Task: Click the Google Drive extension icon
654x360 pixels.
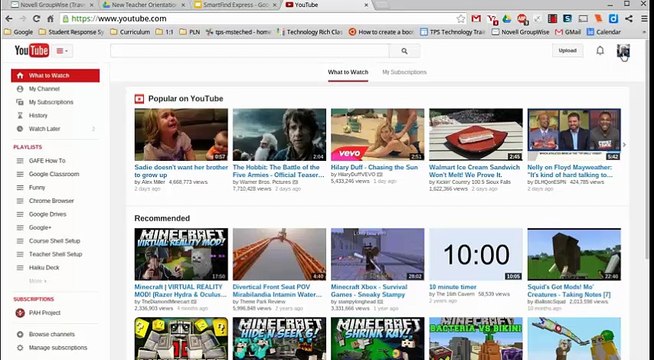Action: point(507,19)
